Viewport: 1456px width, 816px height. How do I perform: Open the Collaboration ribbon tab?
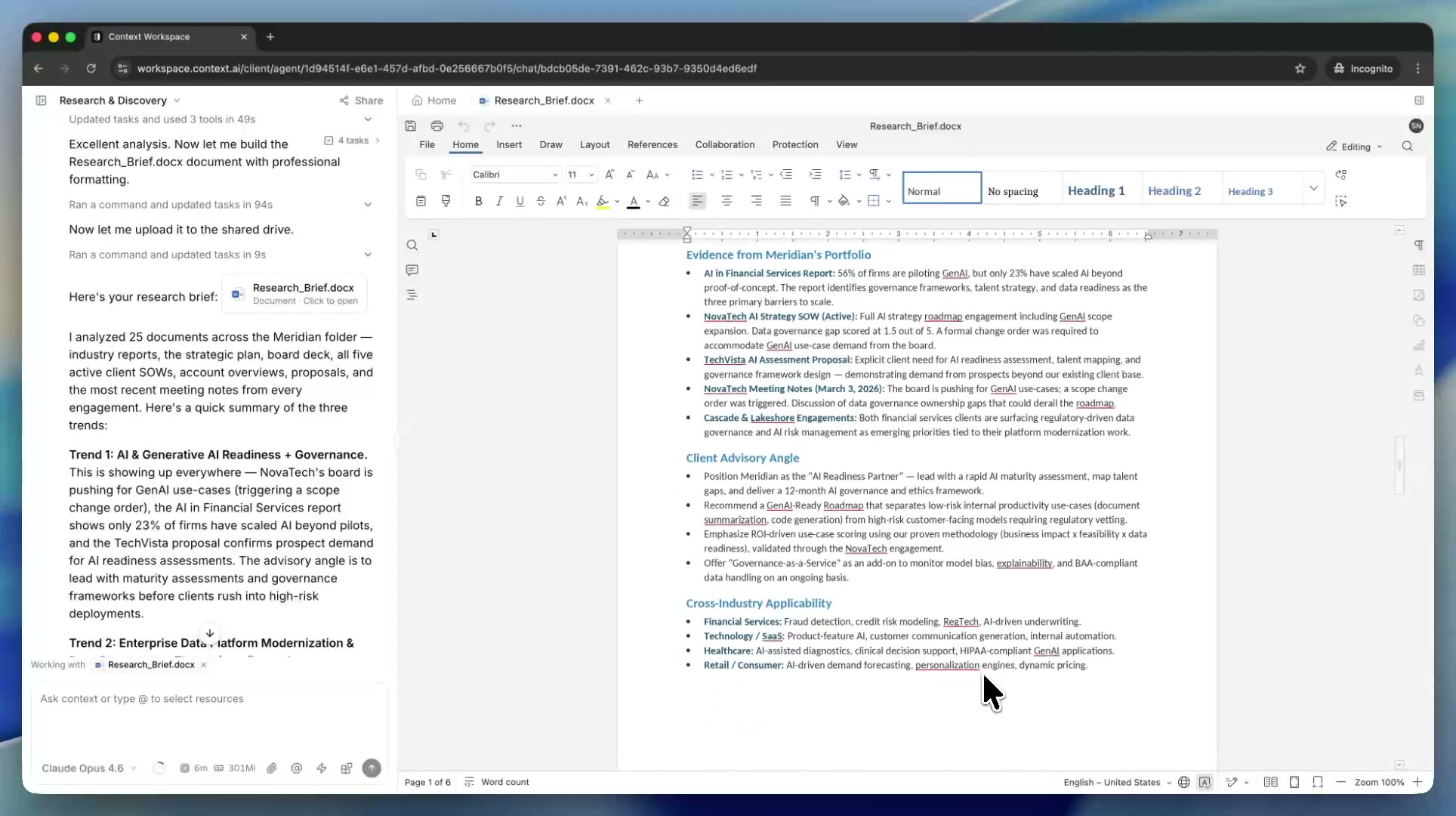(725, 144)
